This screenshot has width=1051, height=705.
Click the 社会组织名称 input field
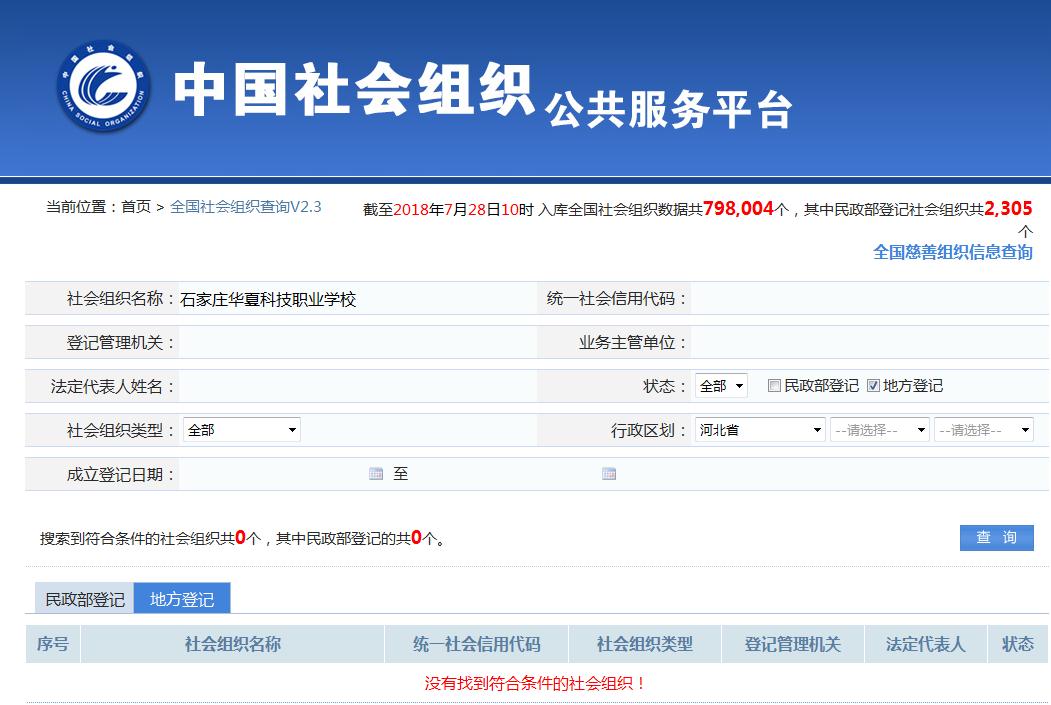click(x=357, y=299)
